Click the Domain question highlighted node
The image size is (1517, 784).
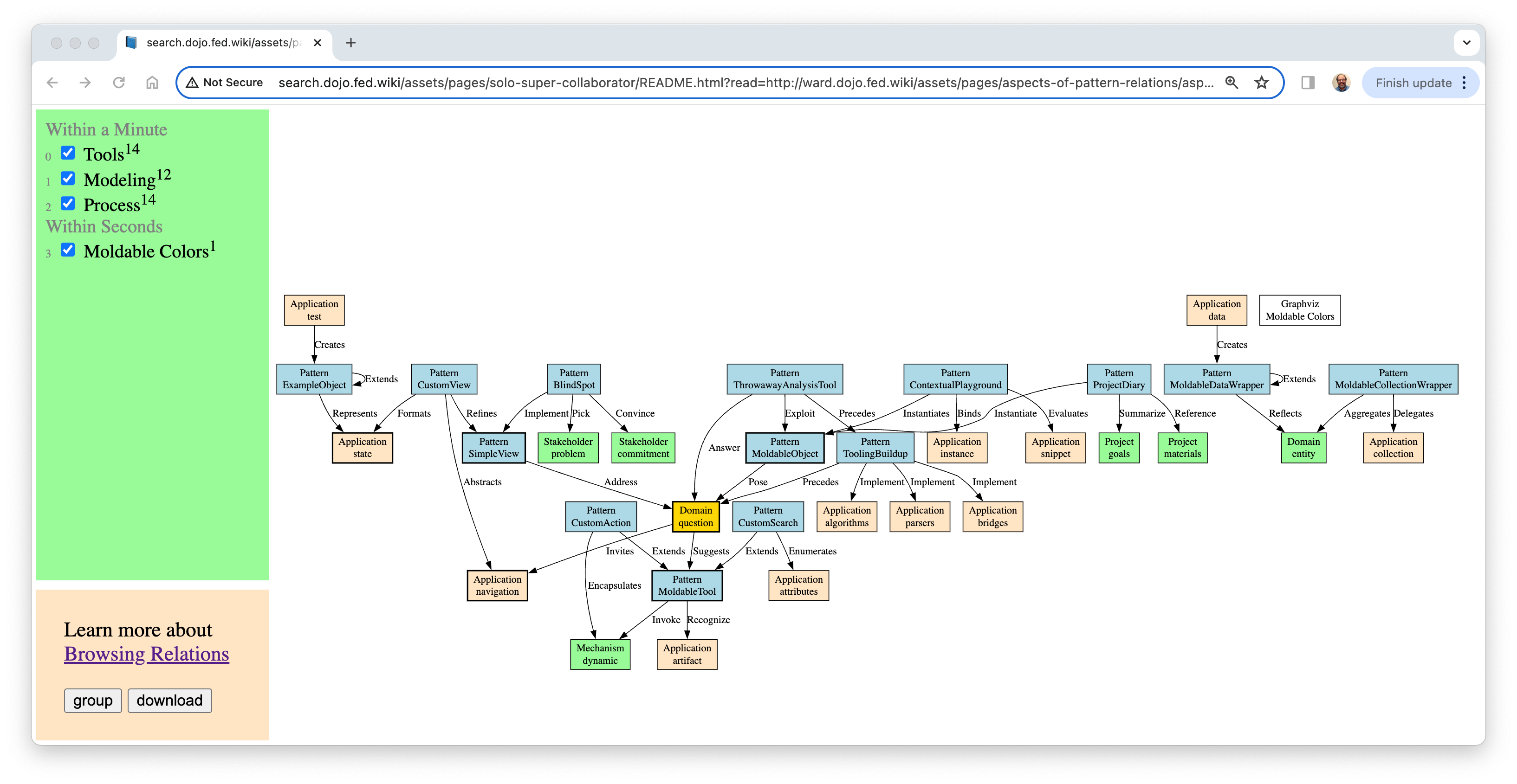click(694, 516)
